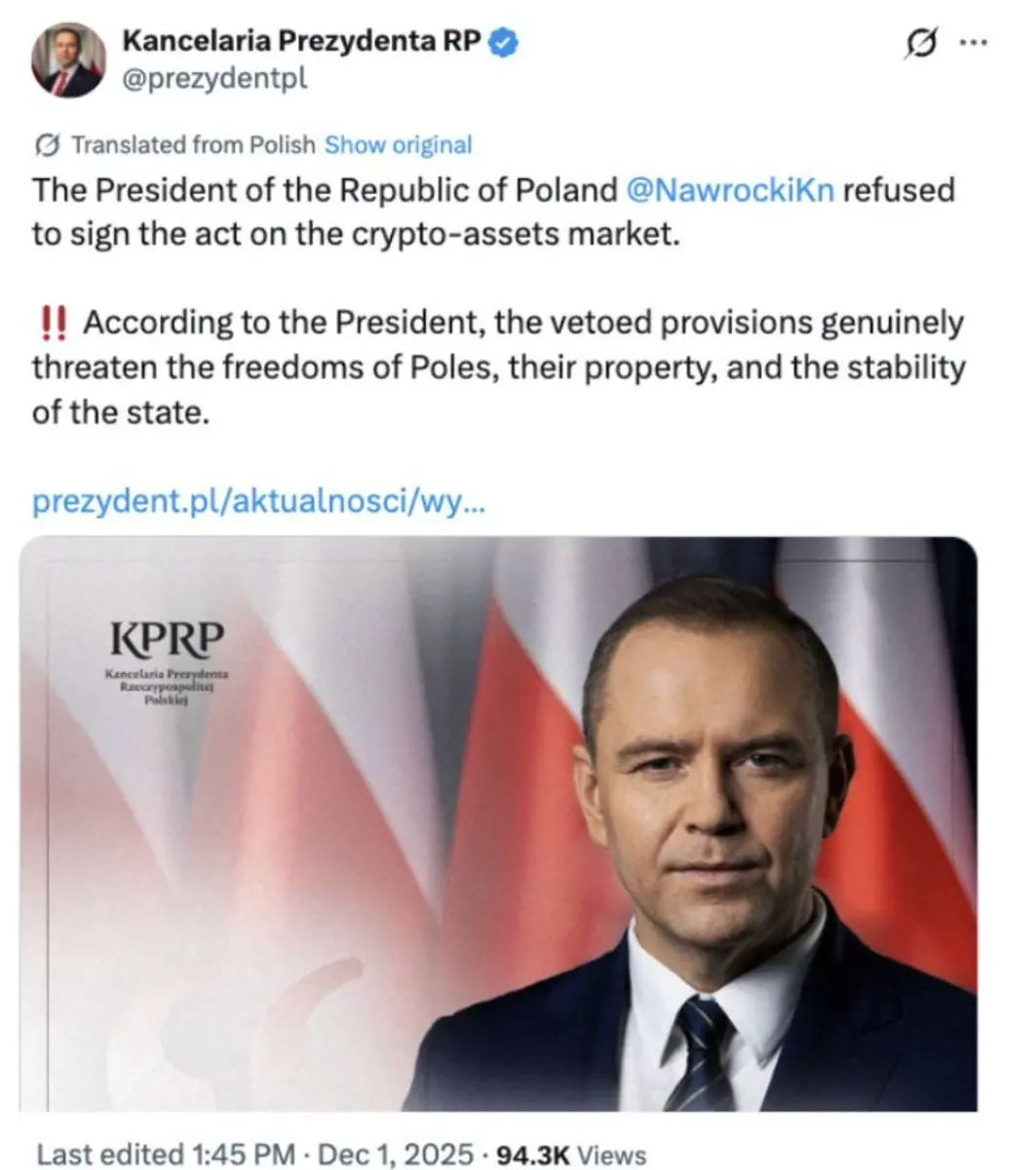Click the small translation icon beside 'Translated from Polish'
Screen dimensions: 1036x1170
pos(47,145)
